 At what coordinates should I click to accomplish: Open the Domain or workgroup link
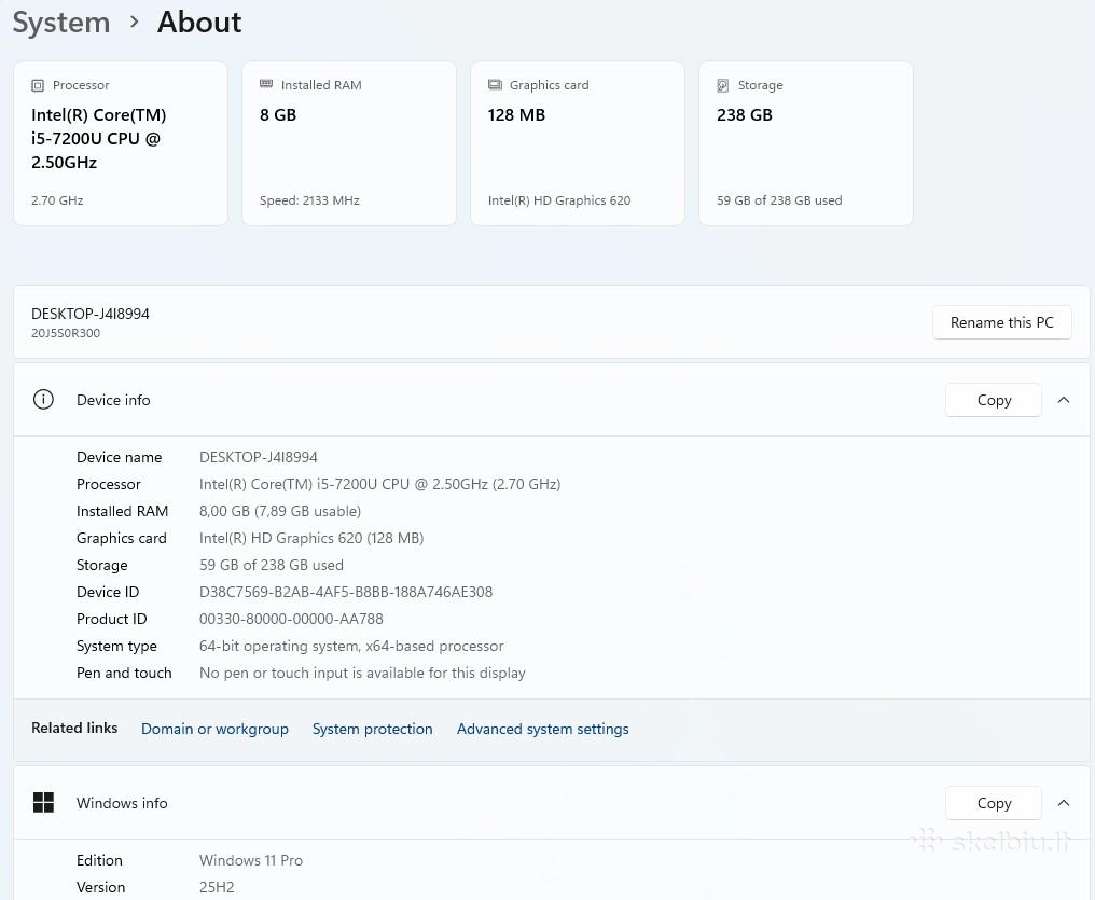(x=214, y=729)
